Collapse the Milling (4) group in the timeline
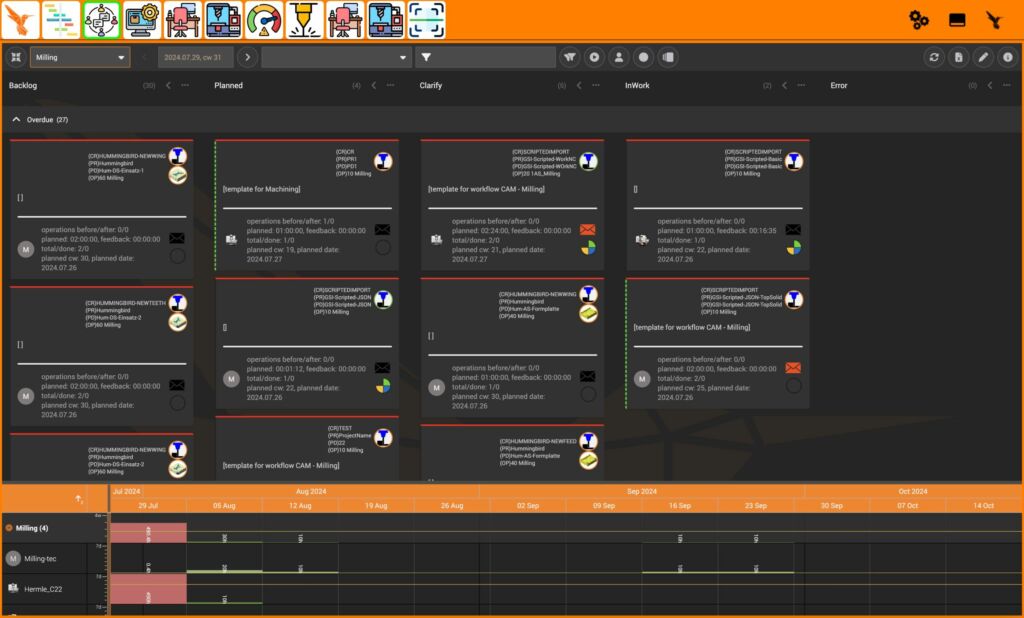Image resolution: width=1024 pixels, height=618 pixels. (x=9, y=527)
